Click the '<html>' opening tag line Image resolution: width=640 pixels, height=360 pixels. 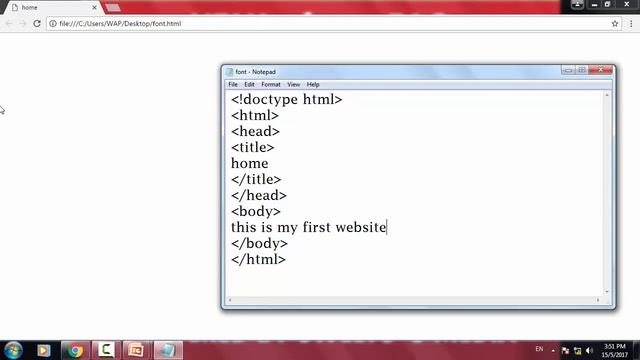click(255, 116)
